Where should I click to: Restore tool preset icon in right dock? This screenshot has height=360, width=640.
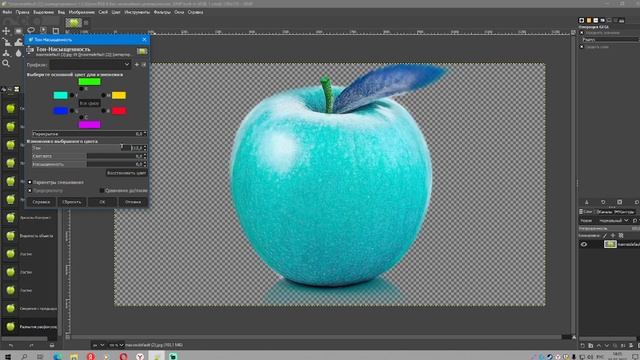(603, 202)
